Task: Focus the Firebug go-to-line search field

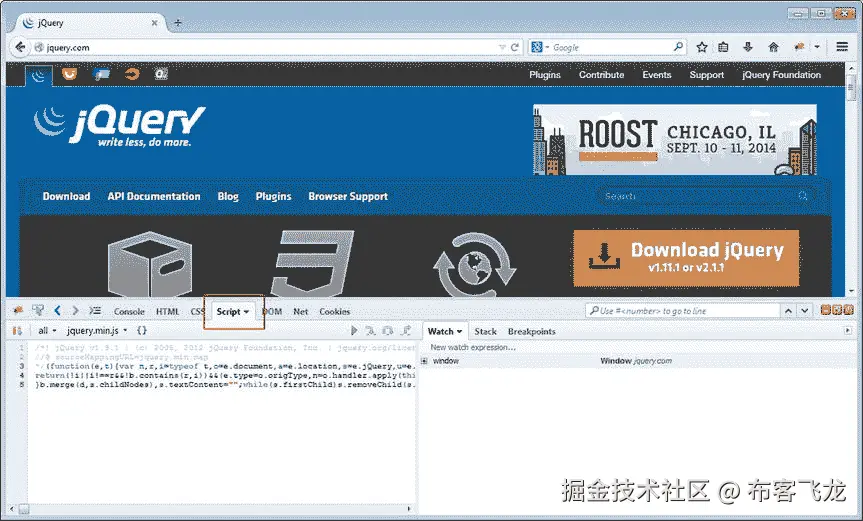Action: click(683, 311)
